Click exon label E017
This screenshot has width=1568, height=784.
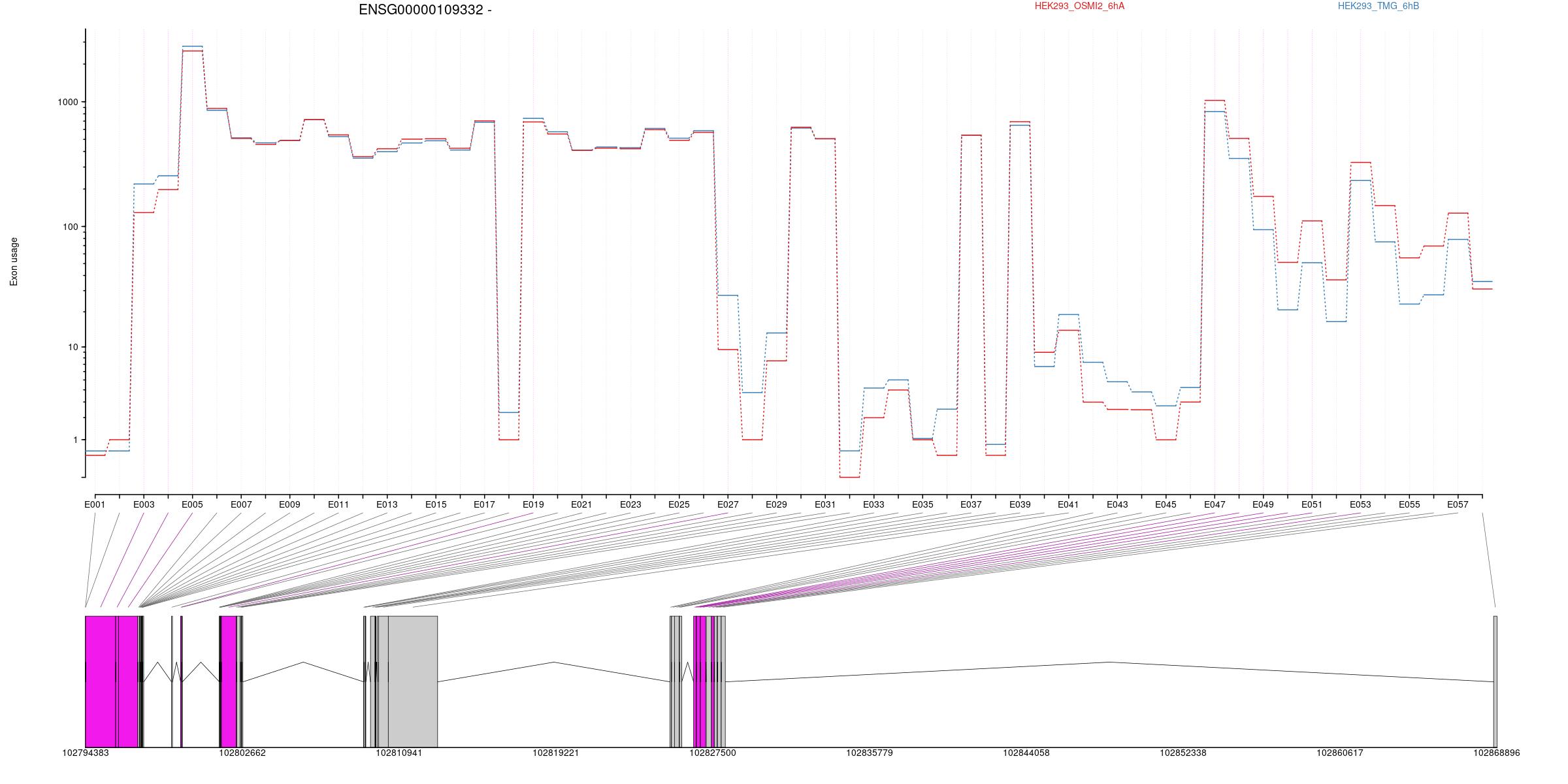tap(484, 504)
